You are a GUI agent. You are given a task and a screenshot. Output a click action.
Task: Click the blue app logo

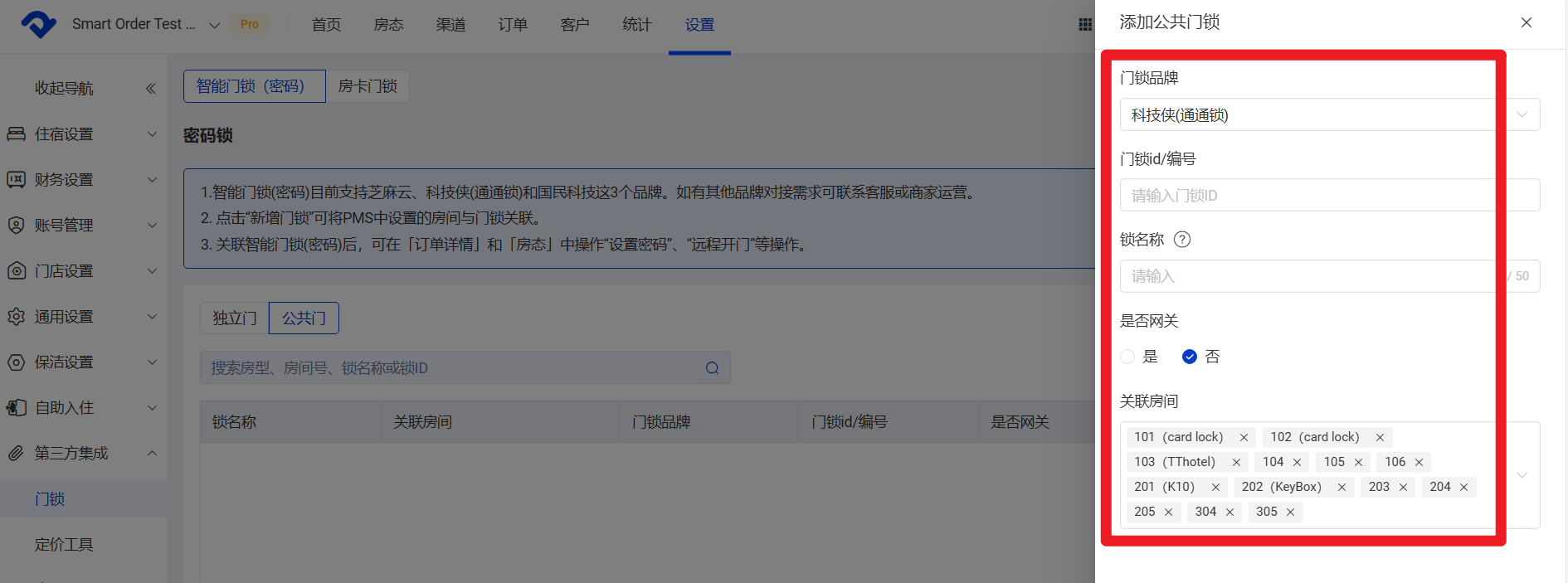click(38, 24)
